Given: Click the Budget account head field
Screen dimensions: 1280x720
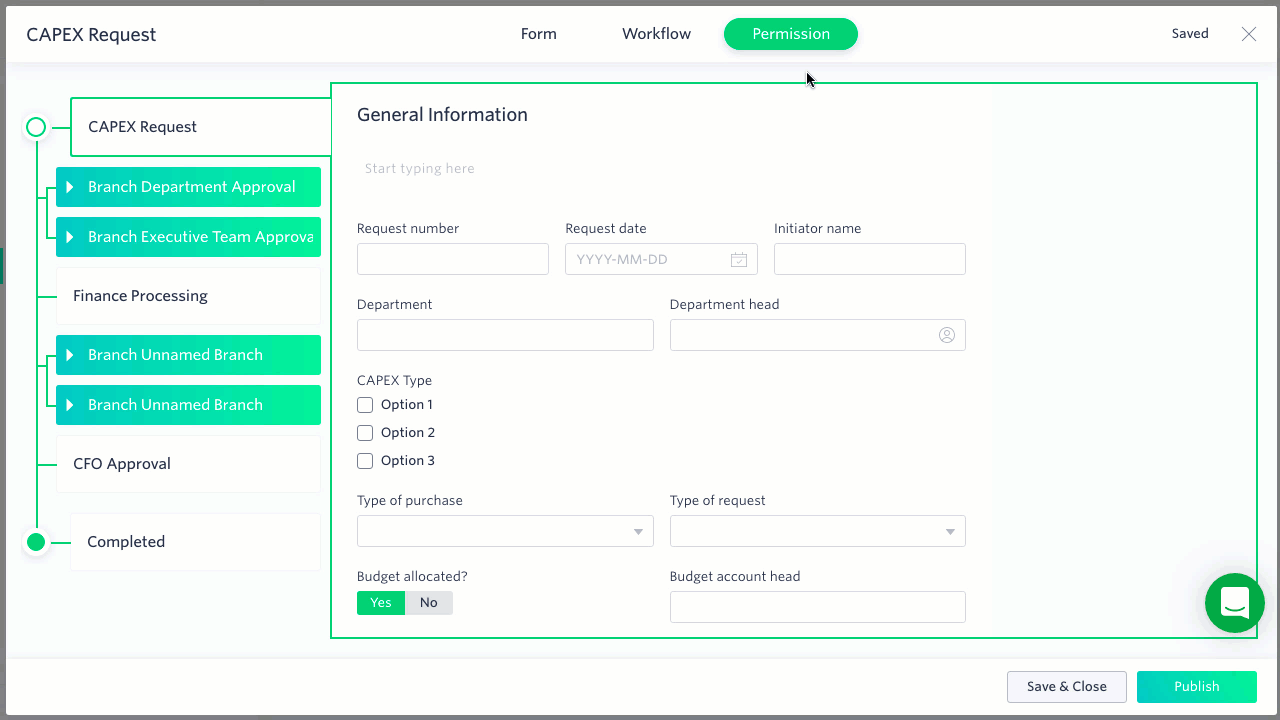Looking at the screenshot, I should point(818,607).
